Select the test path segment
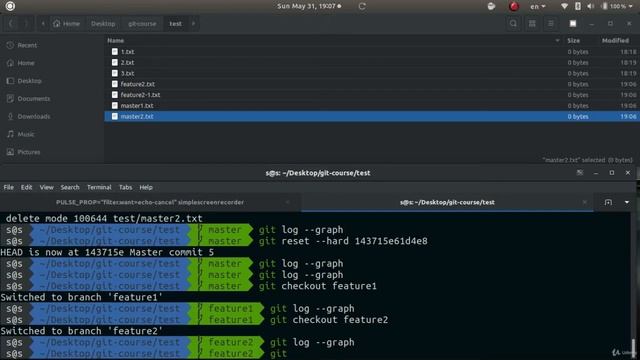This screenshot has width=640, height=360. coord(176,24)
